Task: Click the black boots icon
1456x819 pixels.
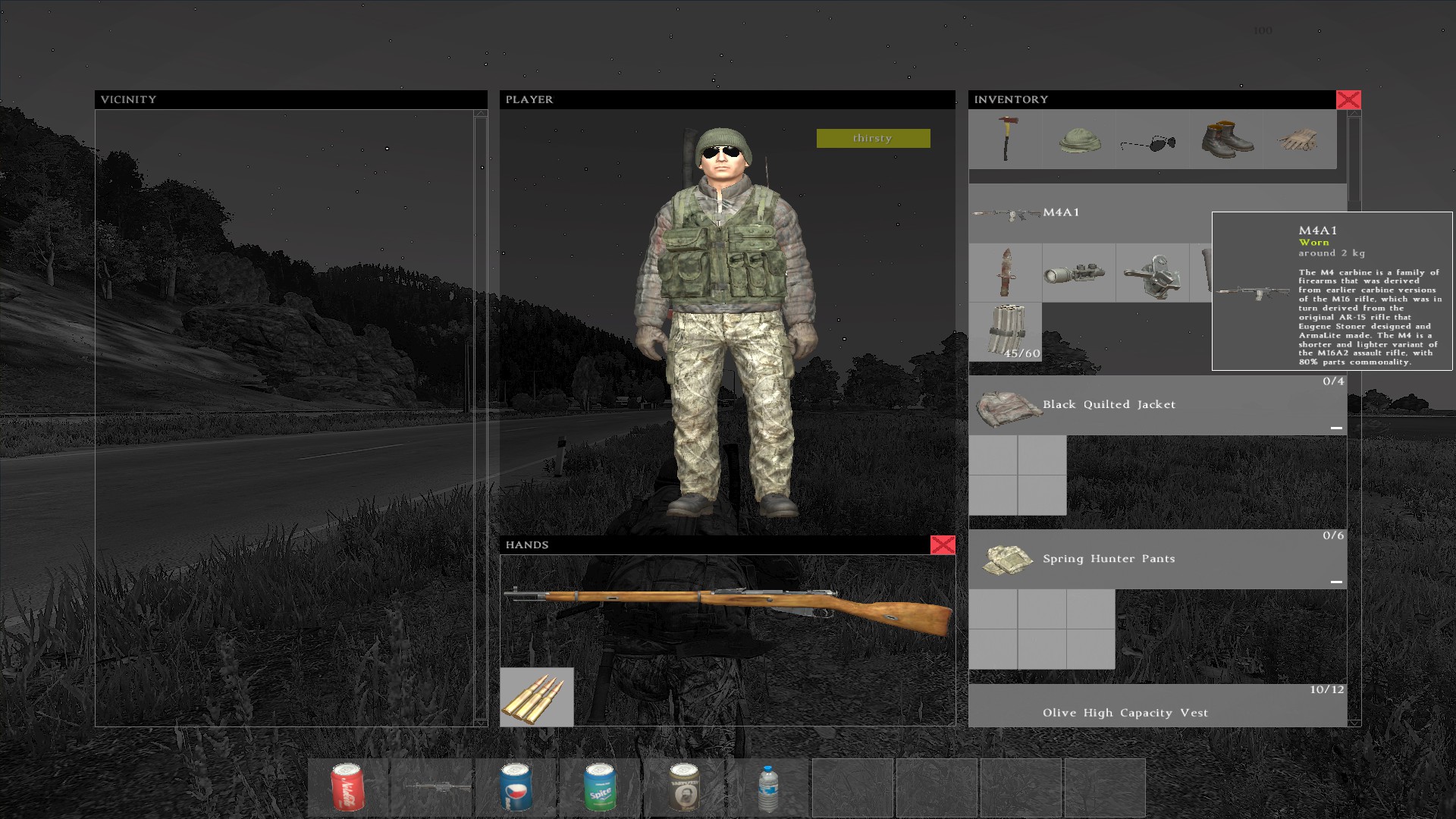Action: tap(1226, 140)
